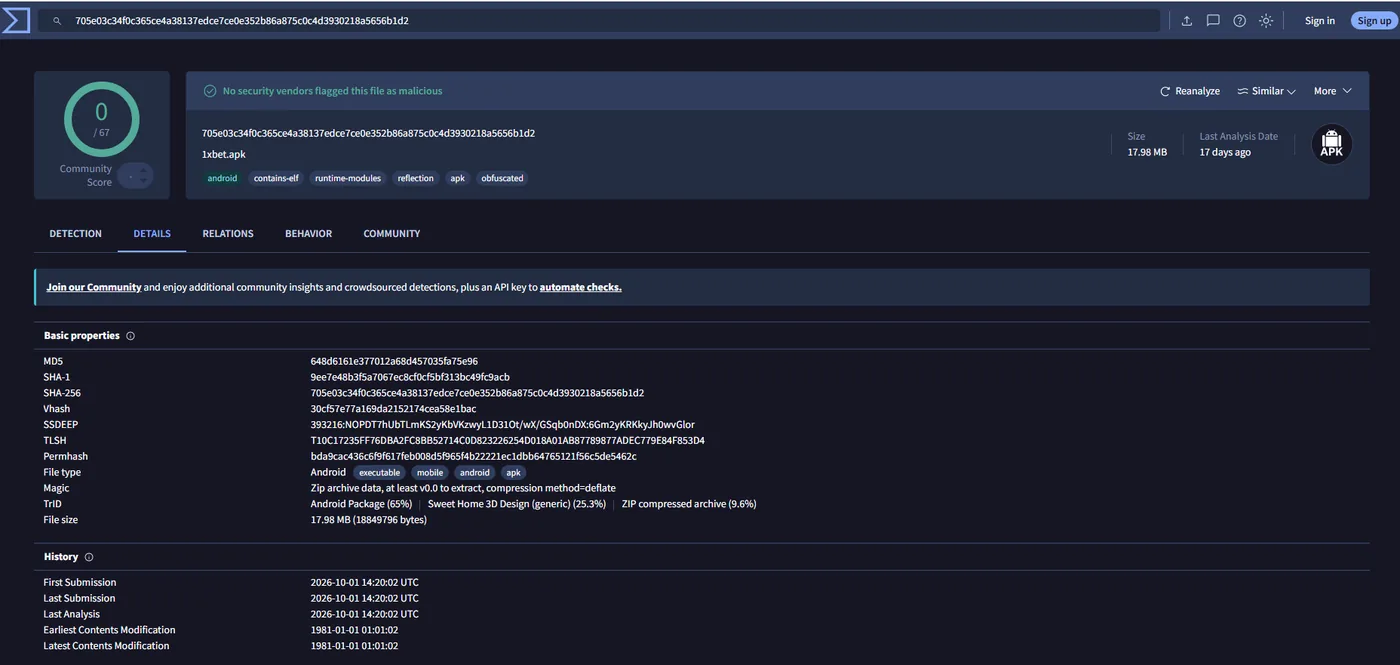Click the 0/67 detection score circle
The width and height of the screenshot is (1400, 665).
point(101,118)
